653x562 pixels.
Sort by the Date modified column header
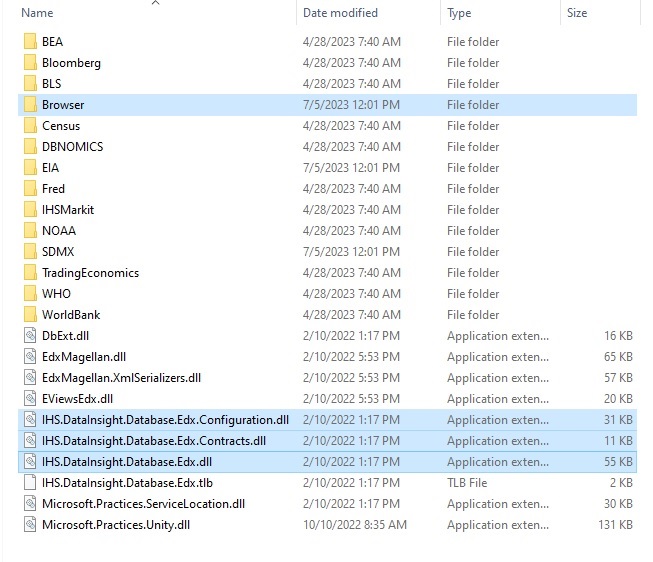pos(340,13)
